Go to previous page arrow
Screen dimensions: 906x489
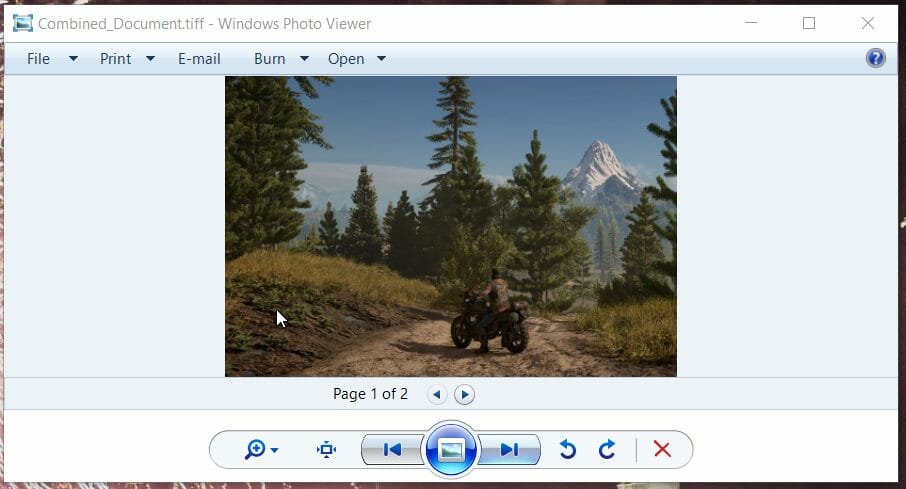[437, 394]
